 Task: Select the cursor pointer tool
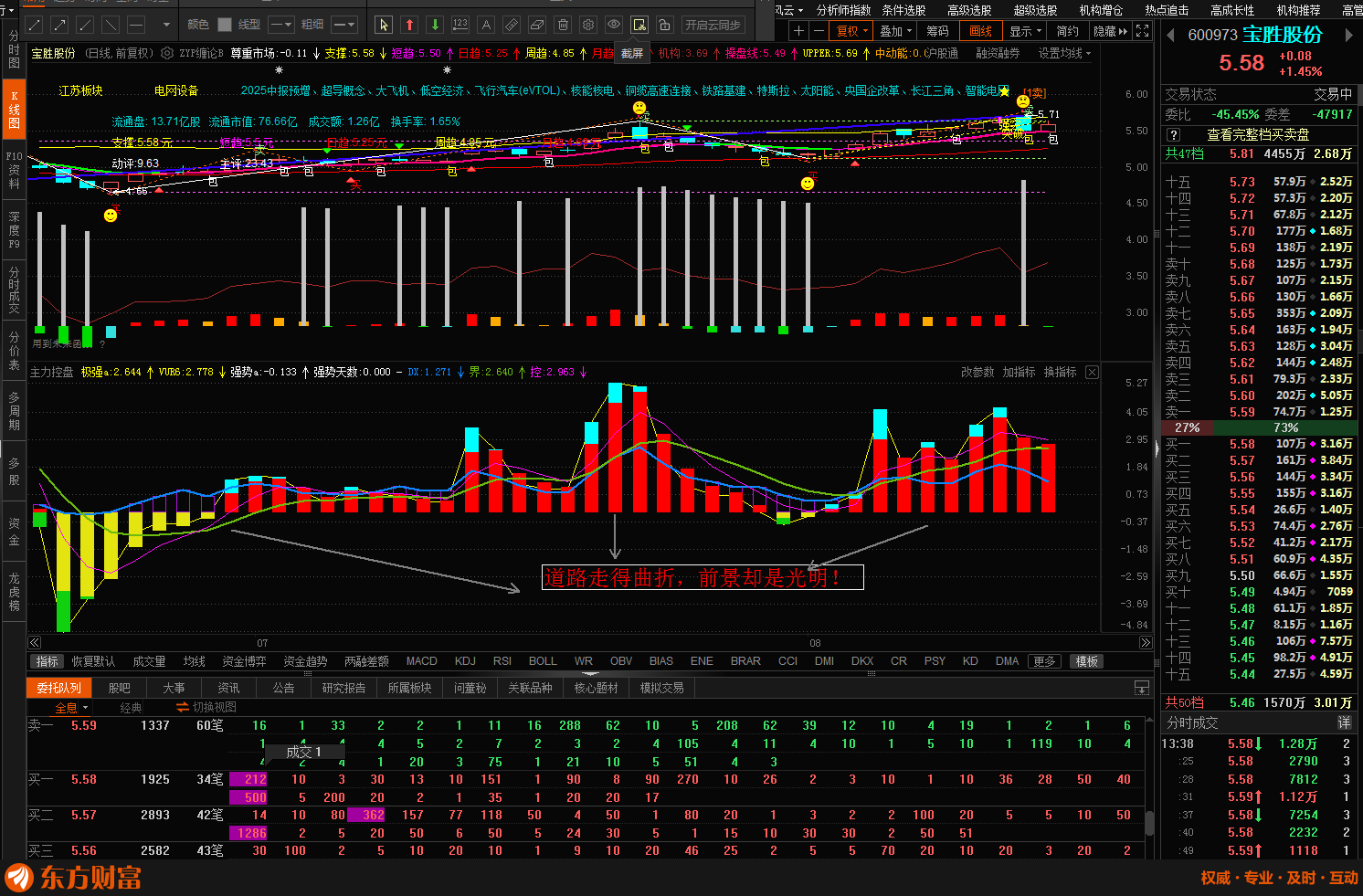384,25
